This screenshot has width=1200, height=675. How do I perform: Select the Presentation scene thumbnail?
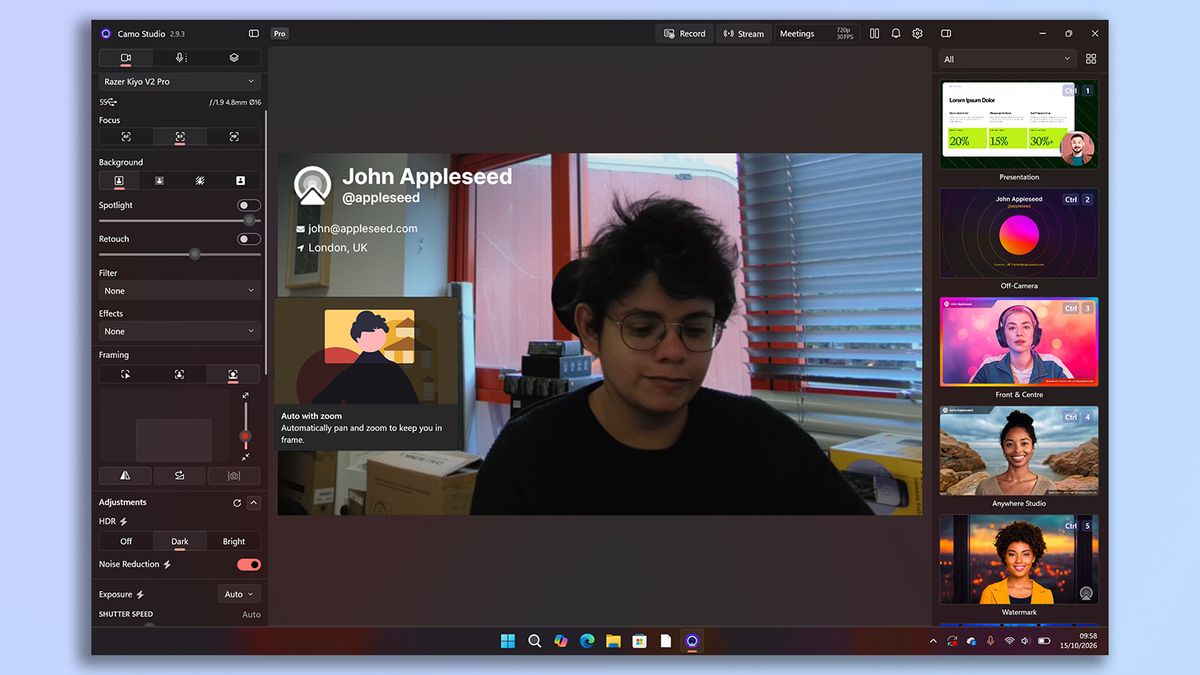(1019, 125)
